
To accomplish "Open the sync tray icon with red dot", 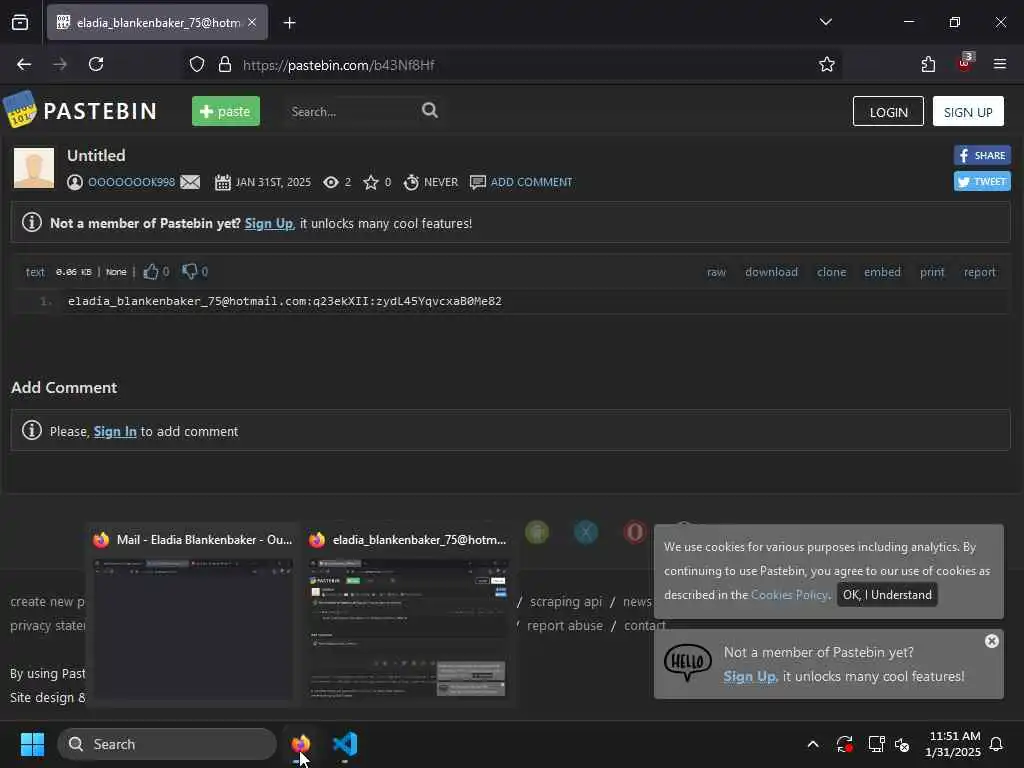I will point(844,744).
